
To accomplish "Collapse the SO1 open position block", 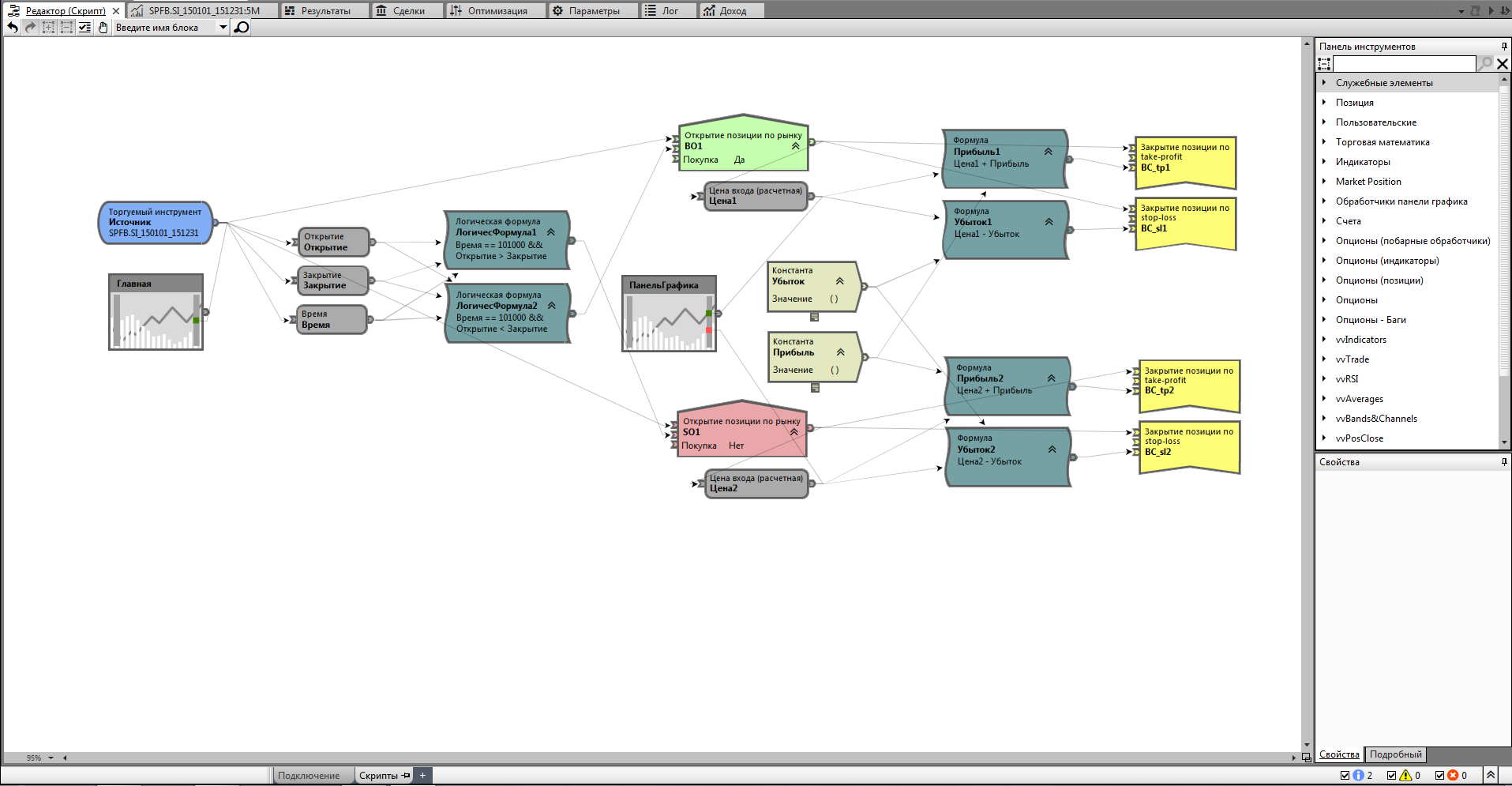I will (794, 432).
